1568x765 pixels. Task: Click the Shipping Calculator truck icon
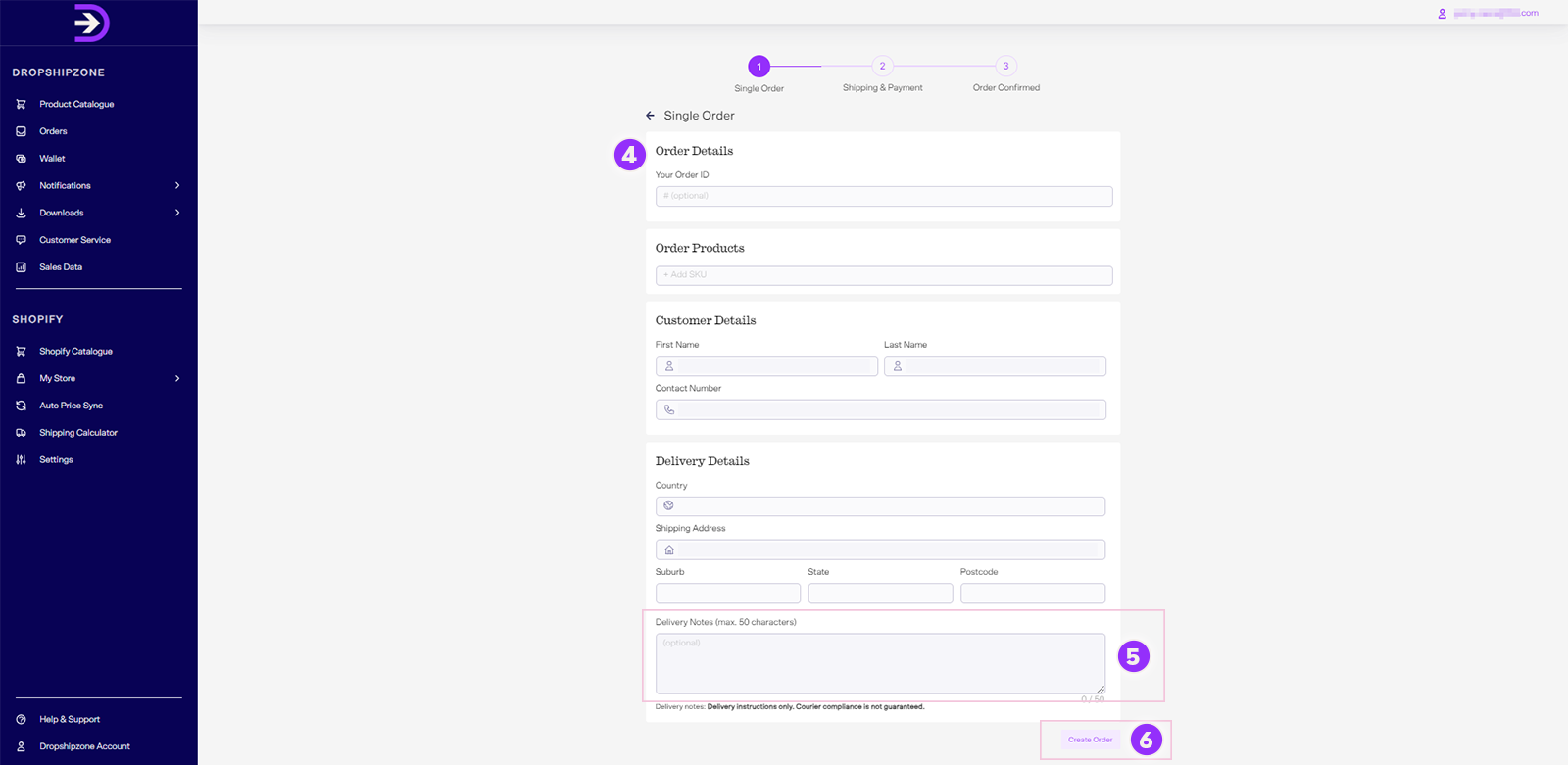pyautogui.click(x=21, y=433)
